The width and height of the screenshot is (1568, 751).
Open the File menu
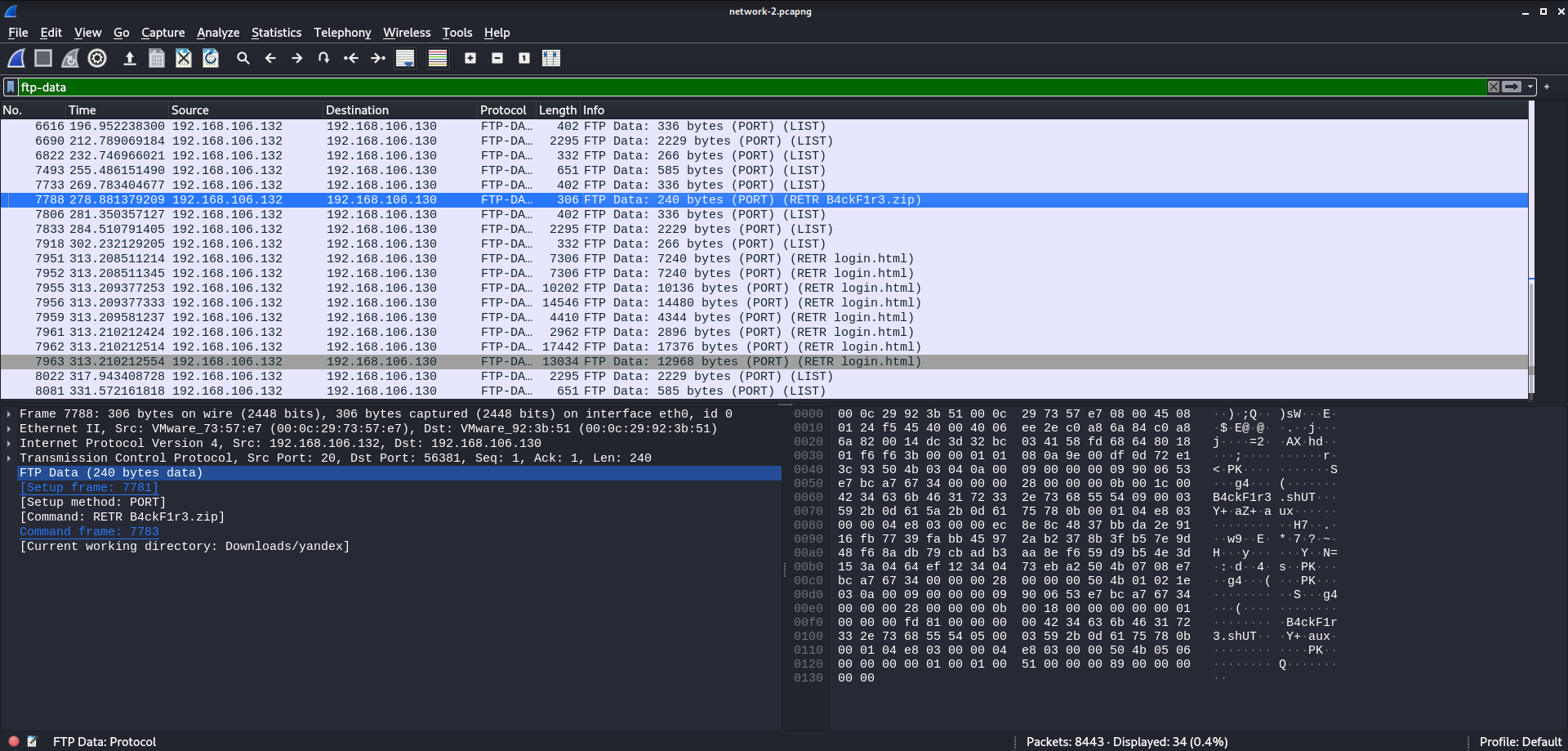18,33
